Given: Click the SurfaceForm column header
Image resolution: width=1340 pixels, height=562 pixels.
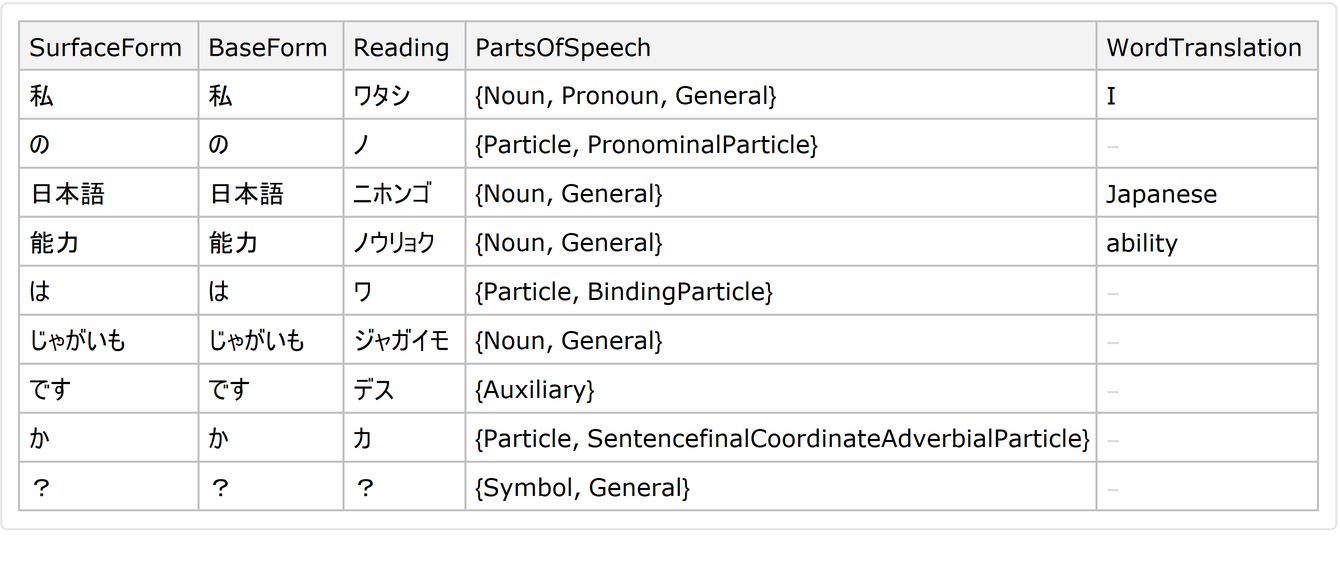Looking at the screenshot, I should [x=106, y=47].
